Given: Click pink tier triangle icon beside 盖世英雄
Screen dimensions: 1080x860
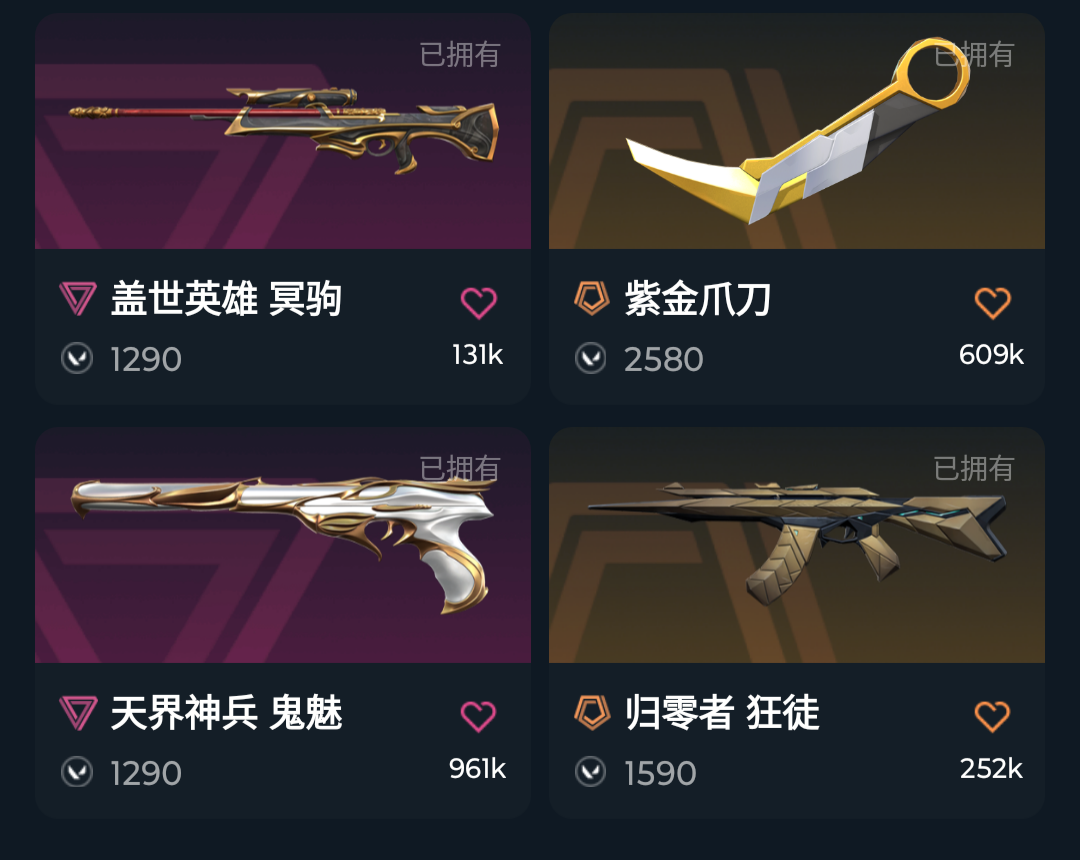Looking at the screenshot, I should click(77, 299).
